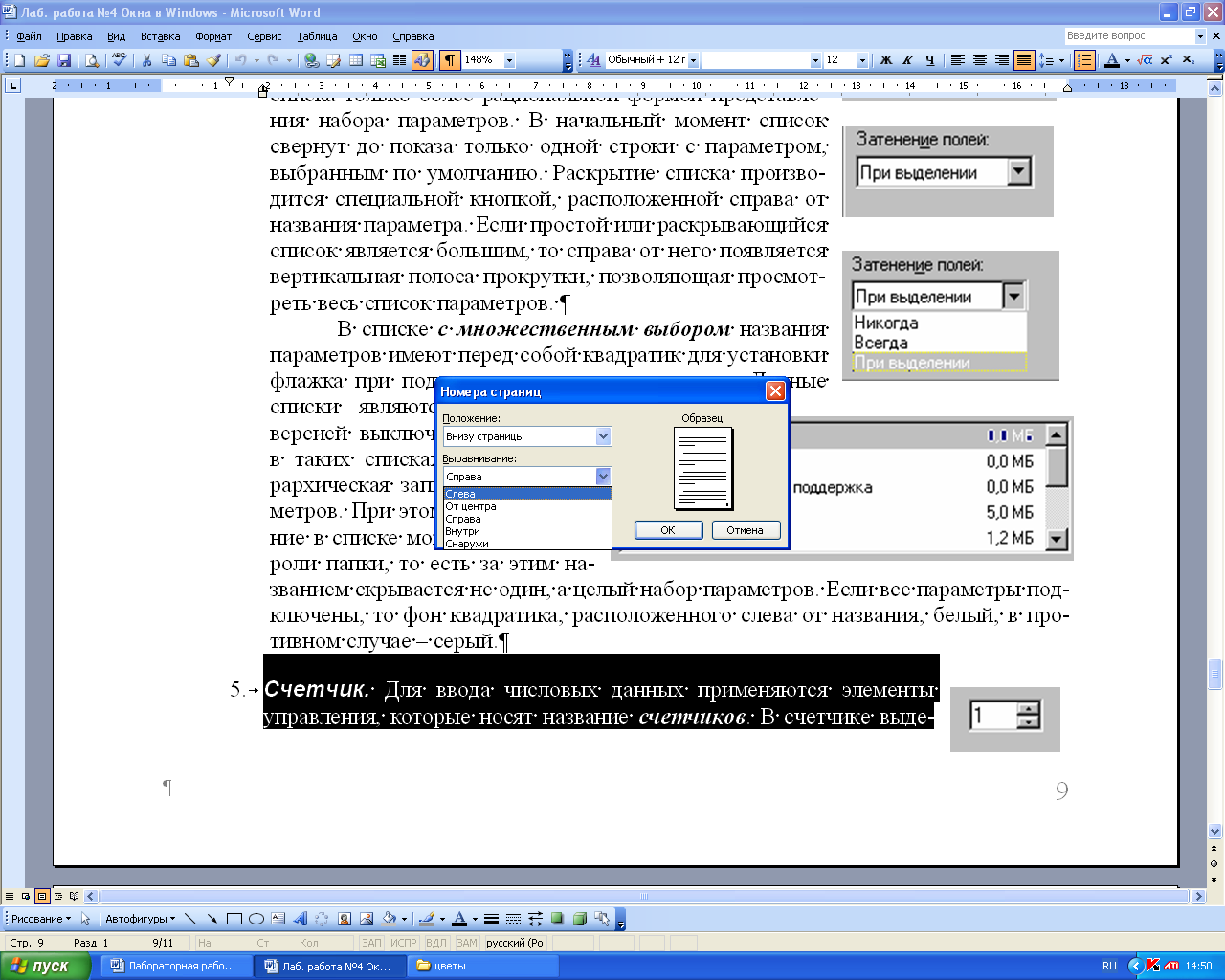This screenshot has height=980, width=1225.
Task: Open the Формат menu
Action: [213, 36]
